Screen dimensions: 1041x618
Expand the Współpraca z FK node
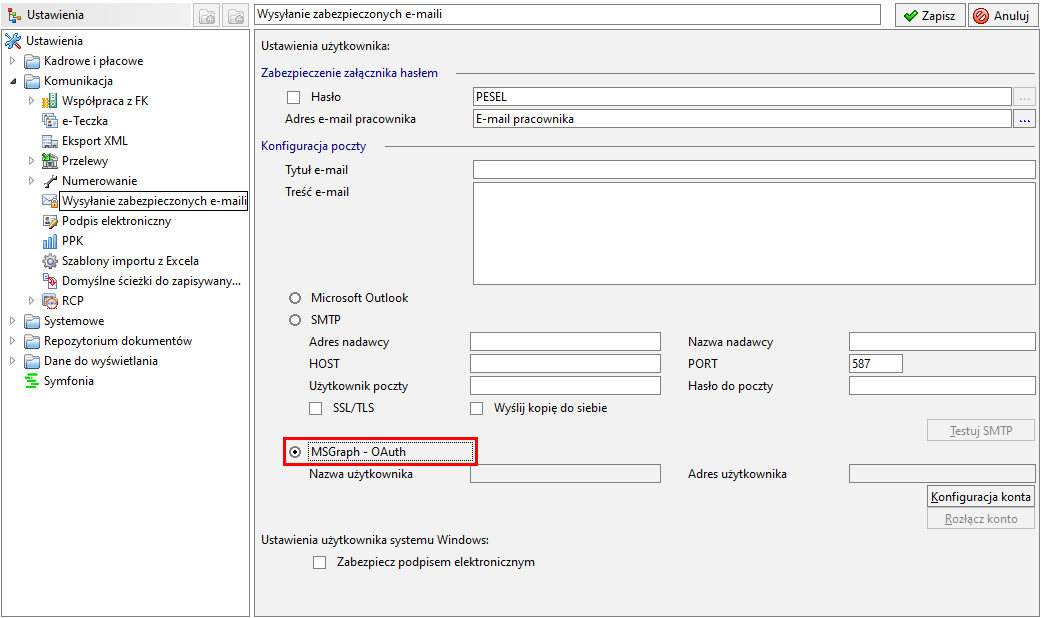pyautogui.click(x=31, y=101)
